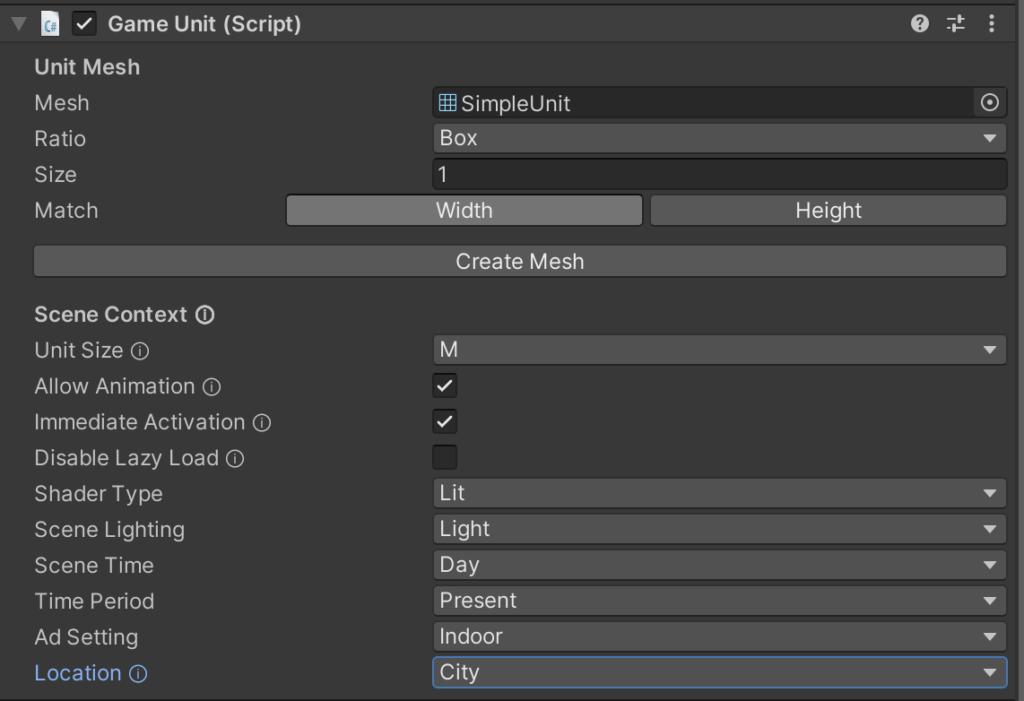Viewport: 1024px width, 701px height.
Task: Open the three-dot component context menu
Action: point(991,24)
